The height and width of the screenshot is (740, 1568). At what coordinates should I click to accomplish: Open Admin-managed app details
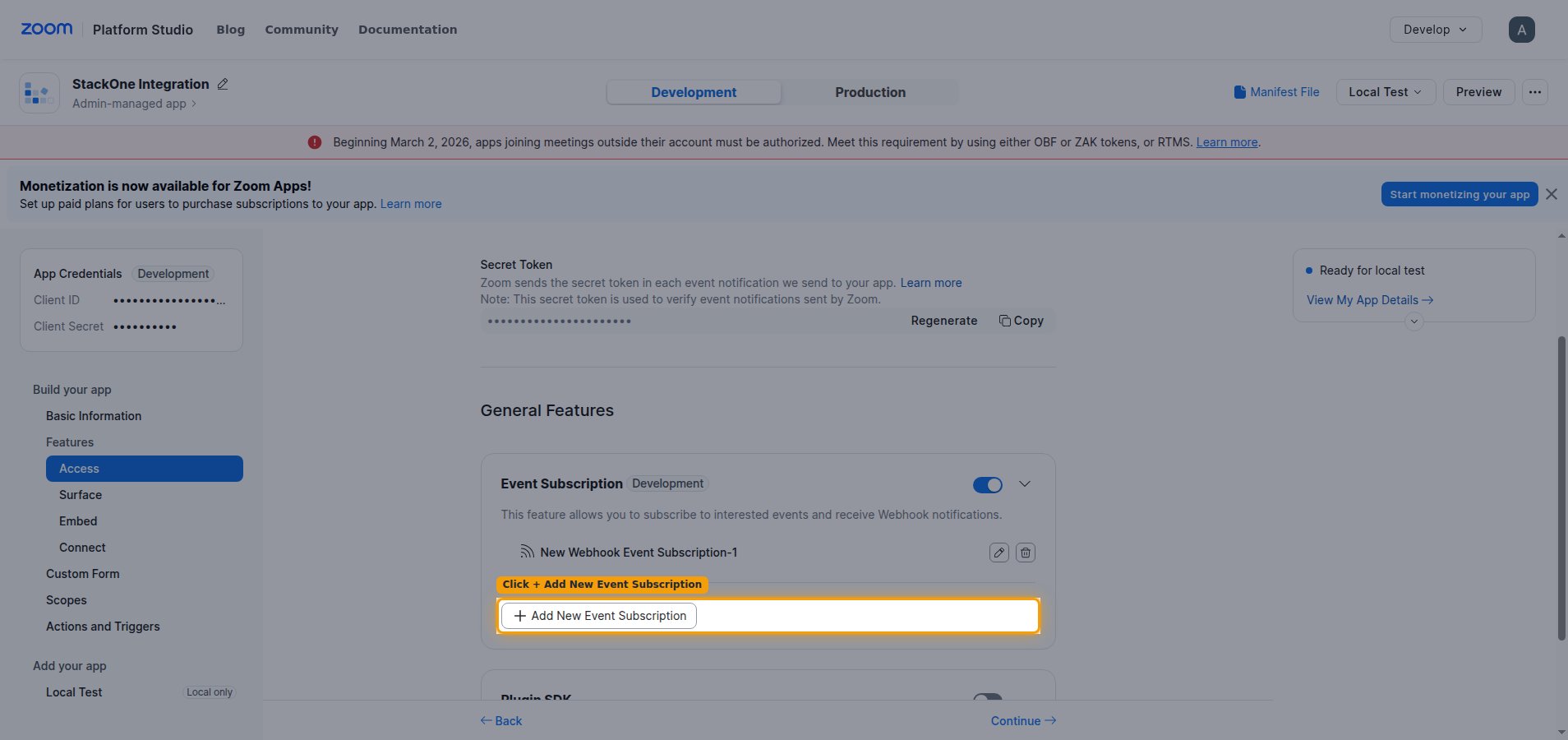click(x=134, y=104)
